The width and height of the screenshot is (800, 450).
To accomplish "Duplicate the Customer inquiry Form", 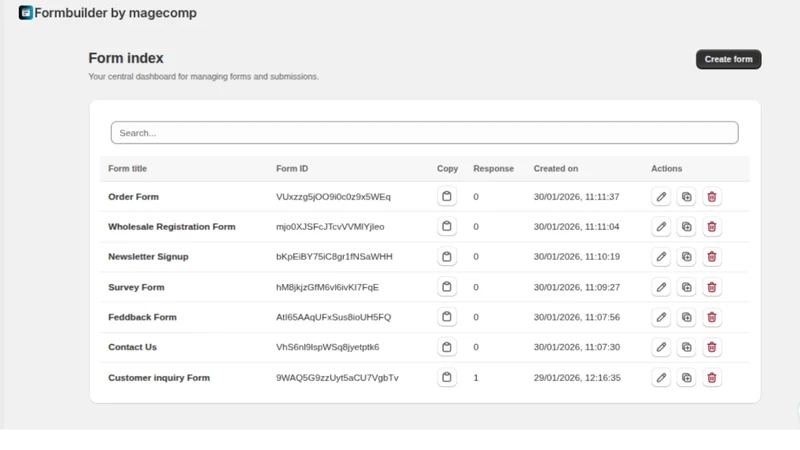I will pyautogui.click(x=686, y=378).
